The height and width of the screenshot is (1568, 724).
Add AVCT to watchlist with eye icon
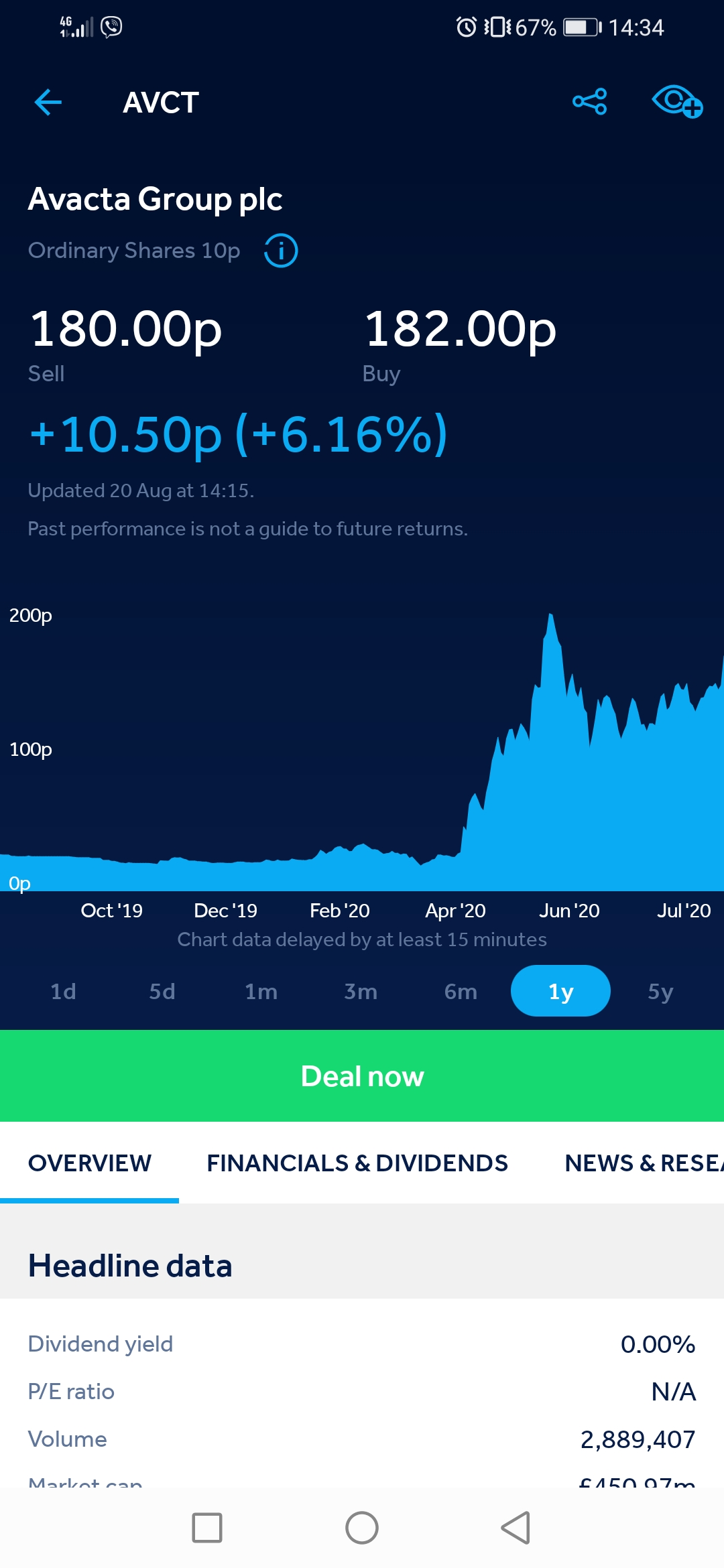(677, 102)
